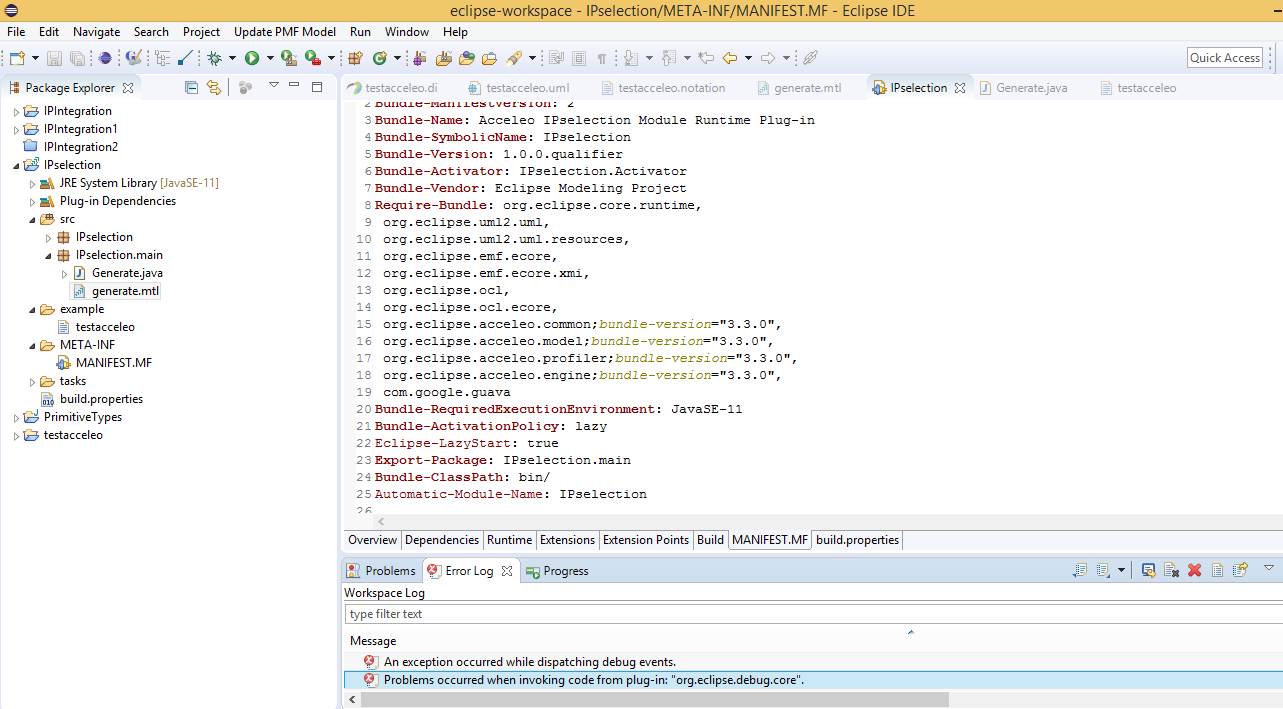Open the File menu

pos(16,32)
